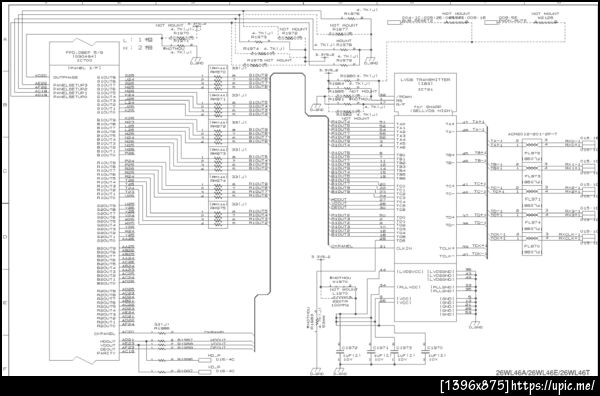Click filter label FL972
The image size is (600, 396).
(532, 153)
